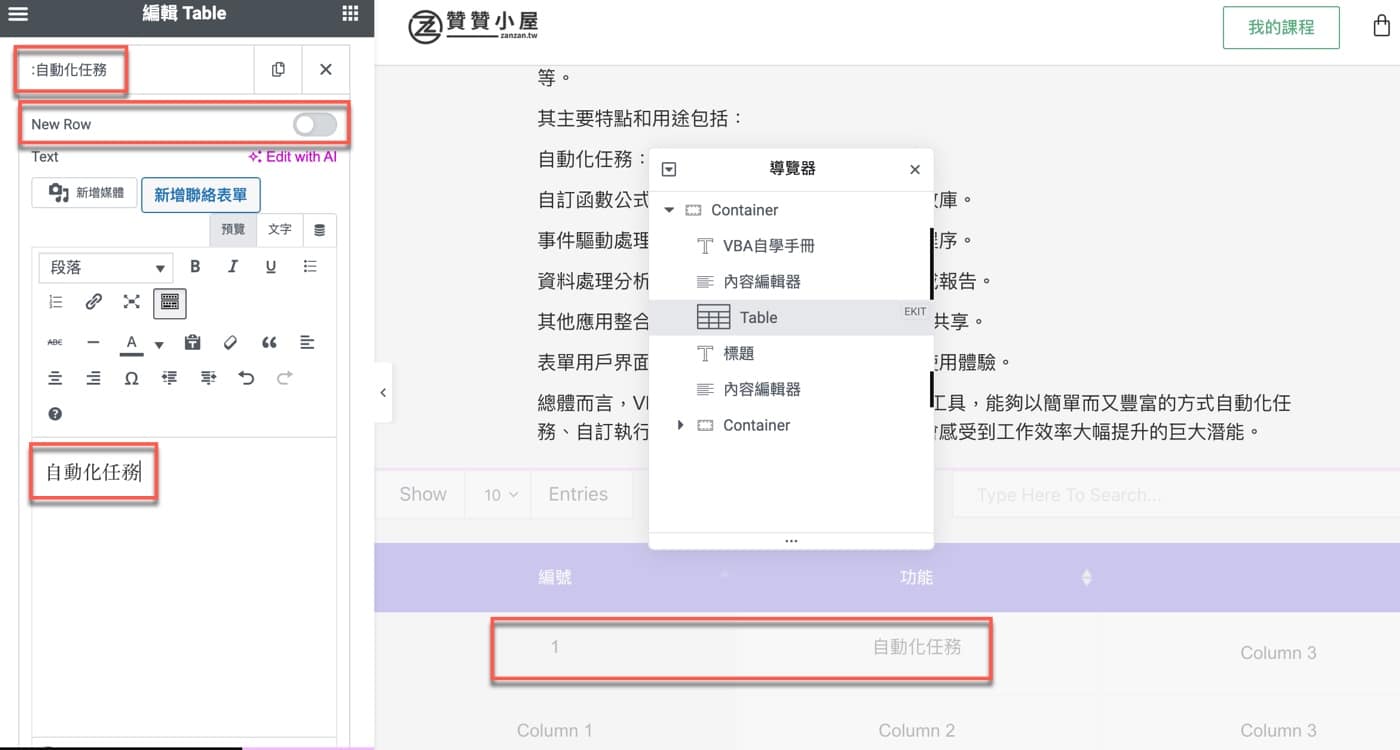Click paste as text icon
The image size is (1400, 750).
pos(193,342)
